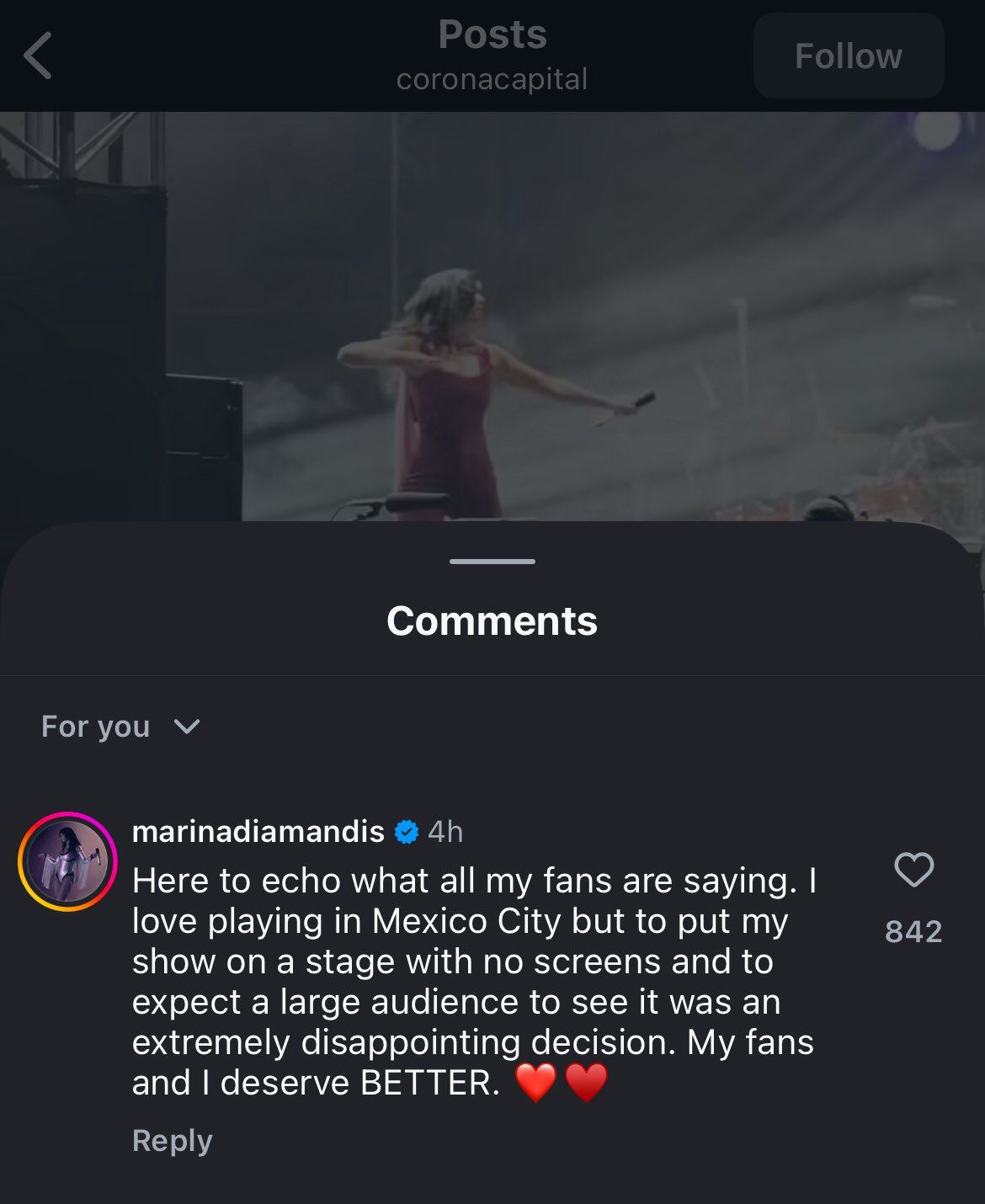Tap the Comments heading
The image size is (985, 1204).
pos(492,621)
